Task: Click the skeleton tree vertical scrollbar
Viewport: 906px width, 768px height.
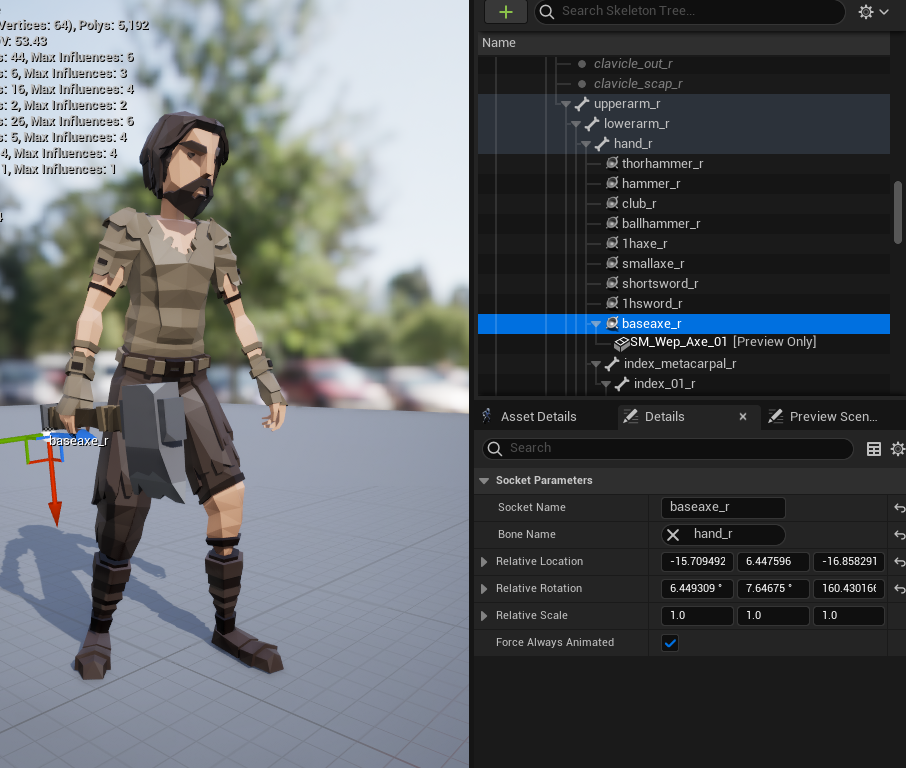Action: tap(898, 211)
